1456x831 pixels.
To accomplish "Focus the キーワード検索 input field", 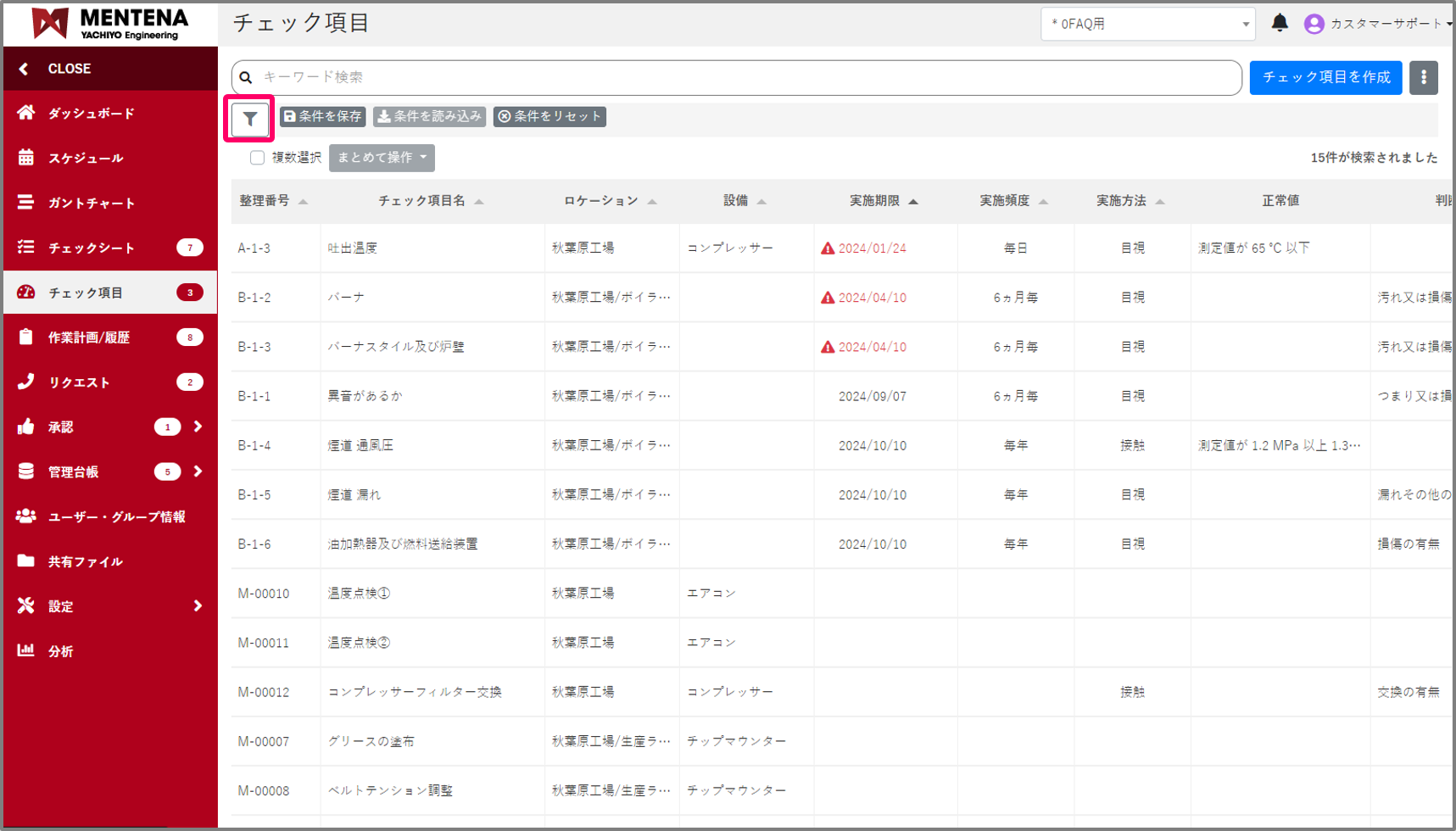I will pyautogui.click(x=746, y=77).
